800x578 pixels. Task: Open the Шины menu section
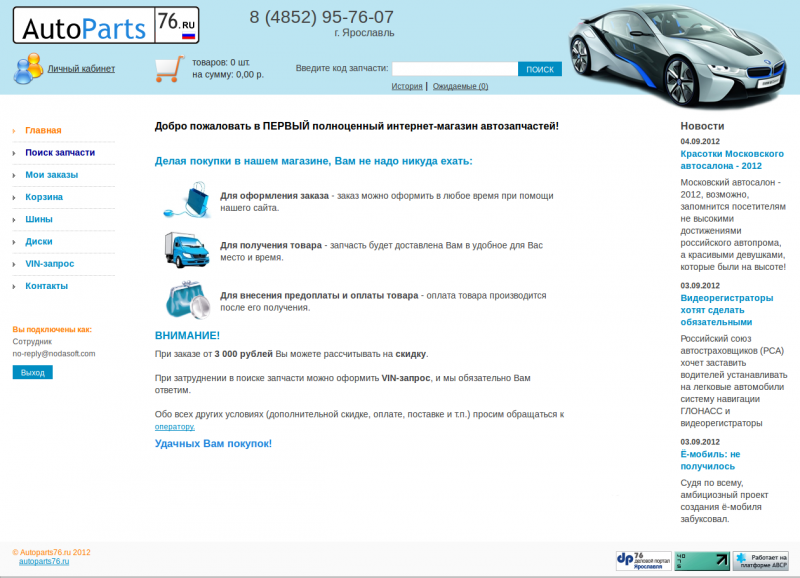[39, 219]
